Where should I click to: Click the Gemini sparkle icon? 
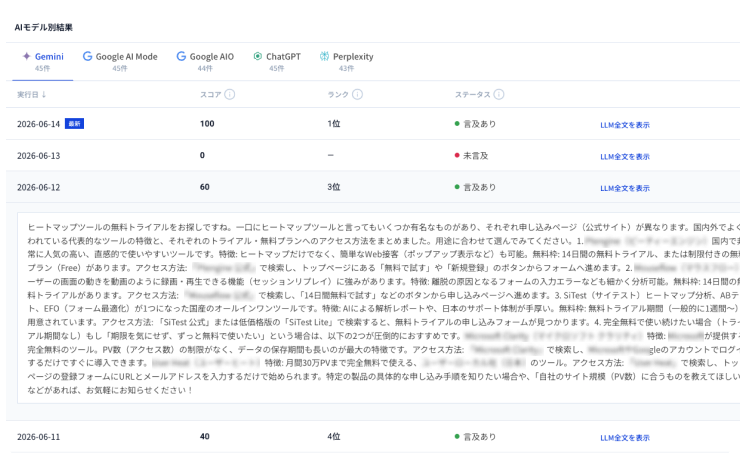pyautogui.click(x=26, y=56)
